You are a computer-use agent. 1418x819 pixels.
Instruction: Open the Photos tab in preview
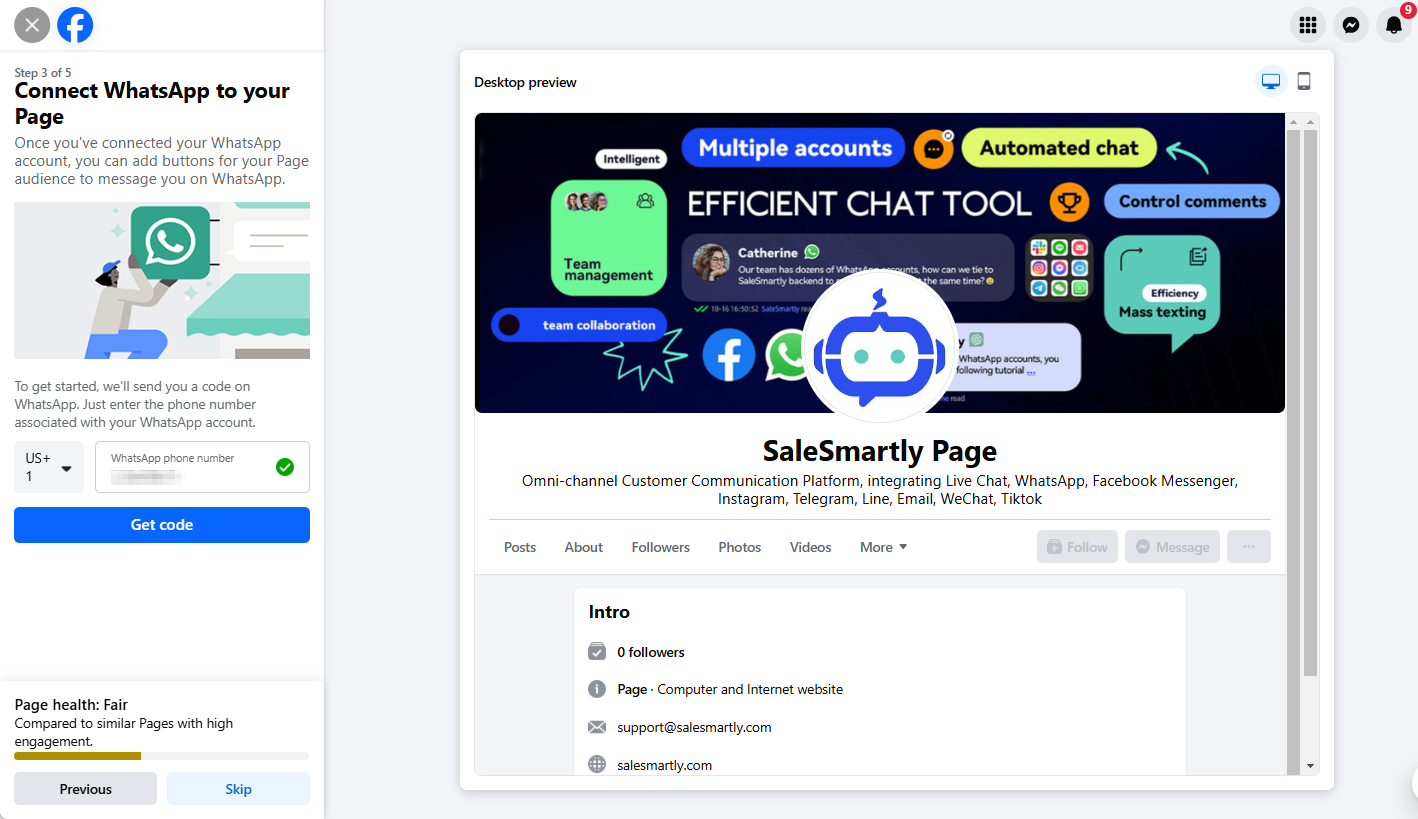click(x=740, y=547)
